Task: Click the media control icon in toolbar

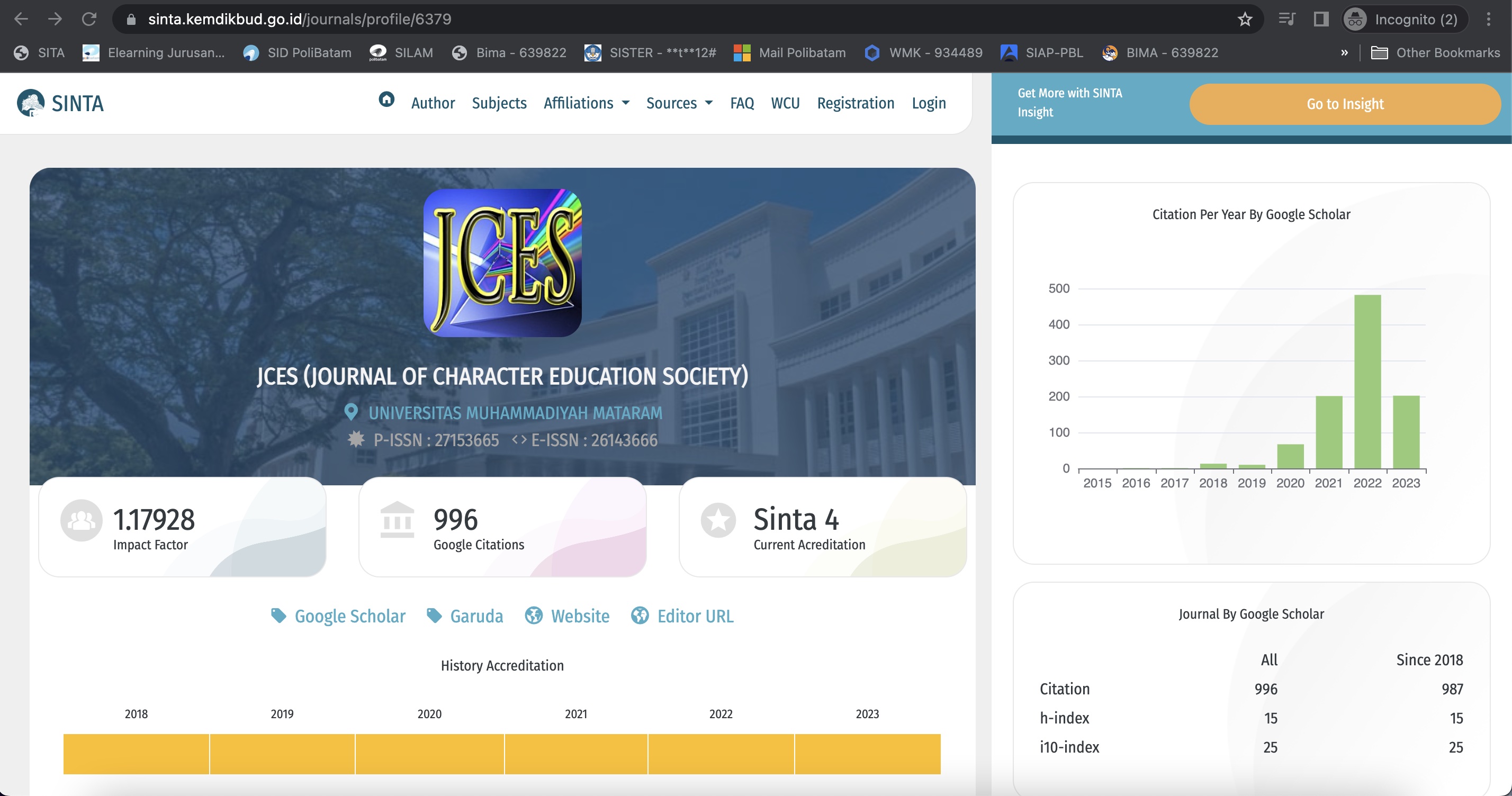Action: tap(1286, 20)
